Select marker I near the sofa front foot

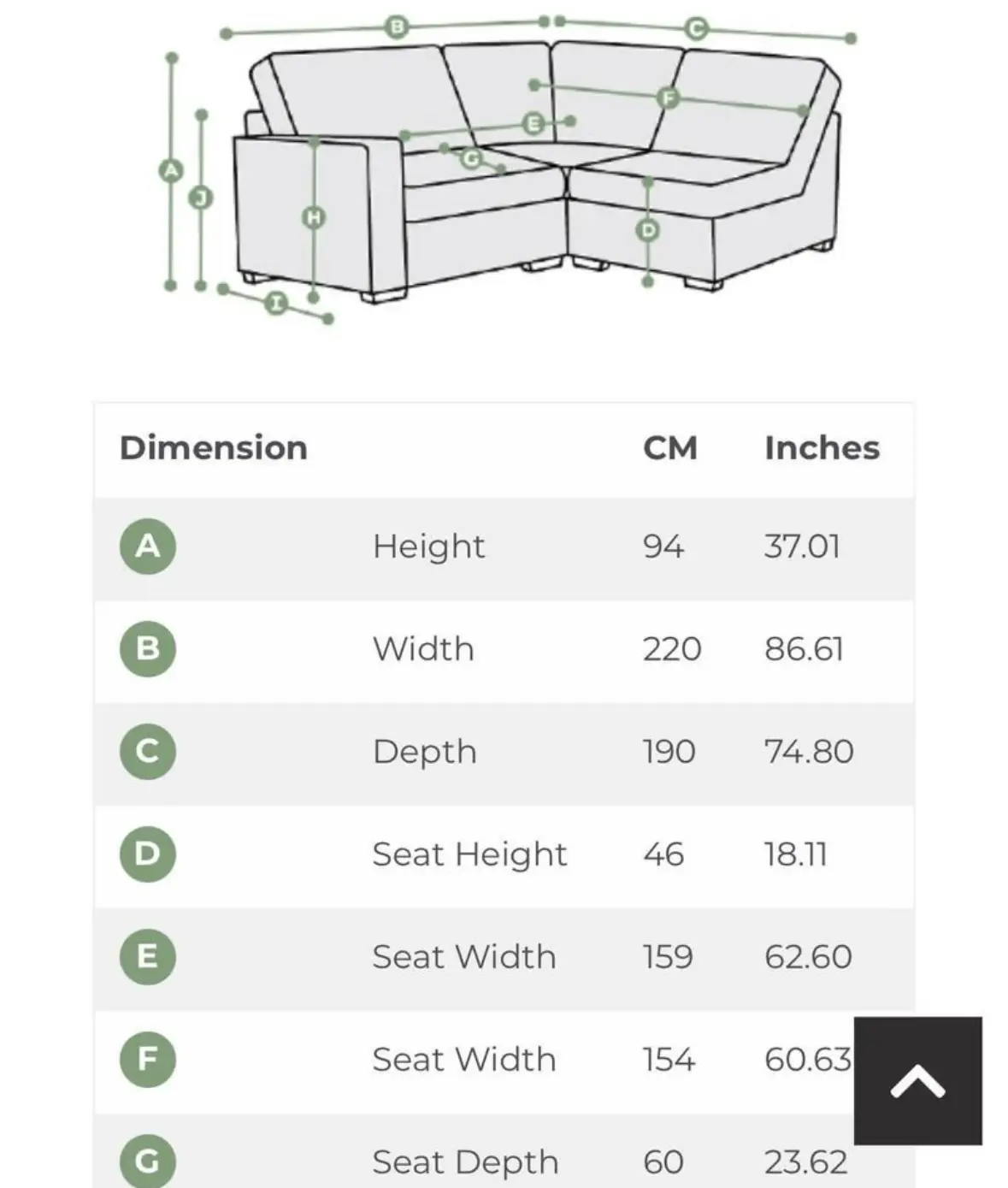pyautogui.click(x=276, y=303)
